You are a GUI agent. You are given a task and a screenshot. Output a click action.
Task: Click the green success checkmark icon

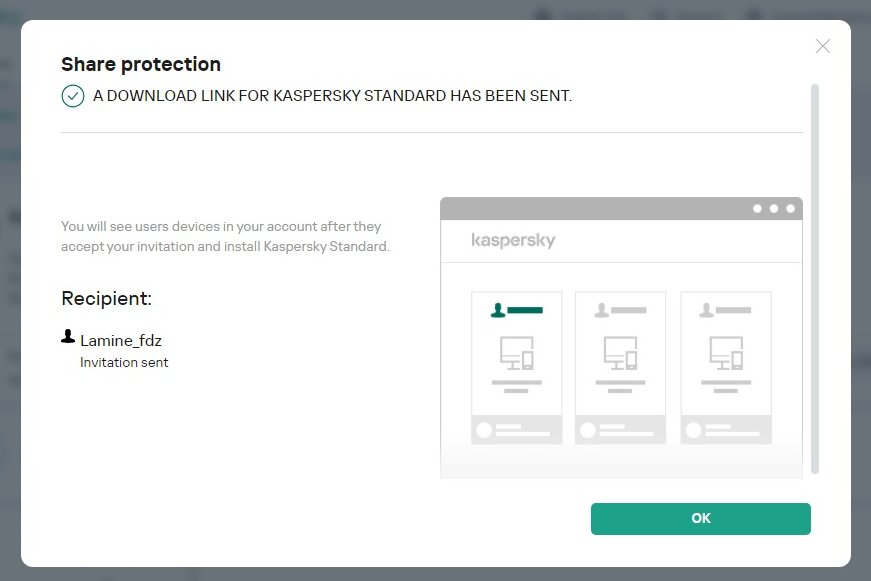point(73,96)
